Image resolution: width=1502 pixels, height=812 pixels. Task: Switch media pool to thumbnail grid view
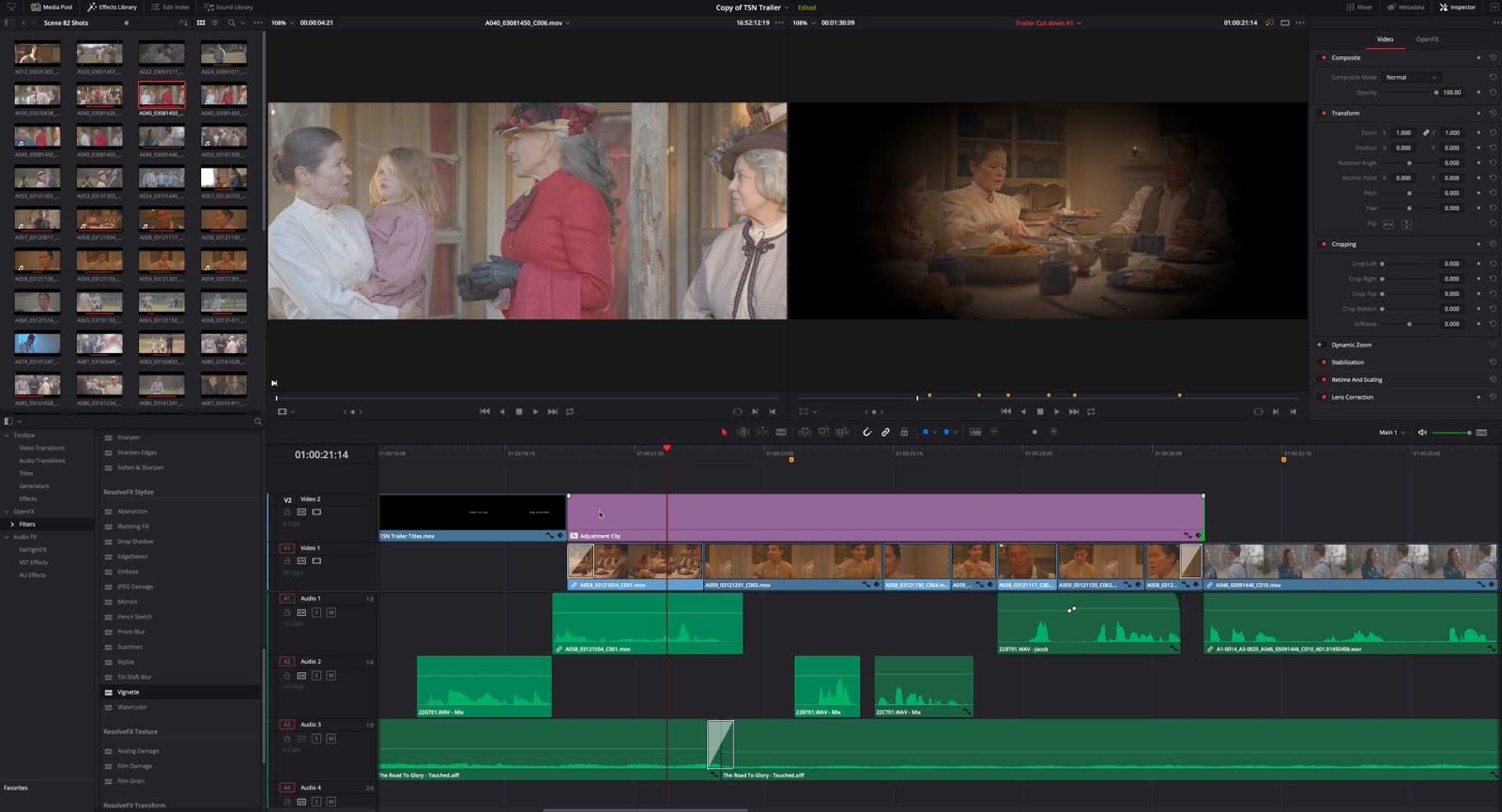point(201,23)
